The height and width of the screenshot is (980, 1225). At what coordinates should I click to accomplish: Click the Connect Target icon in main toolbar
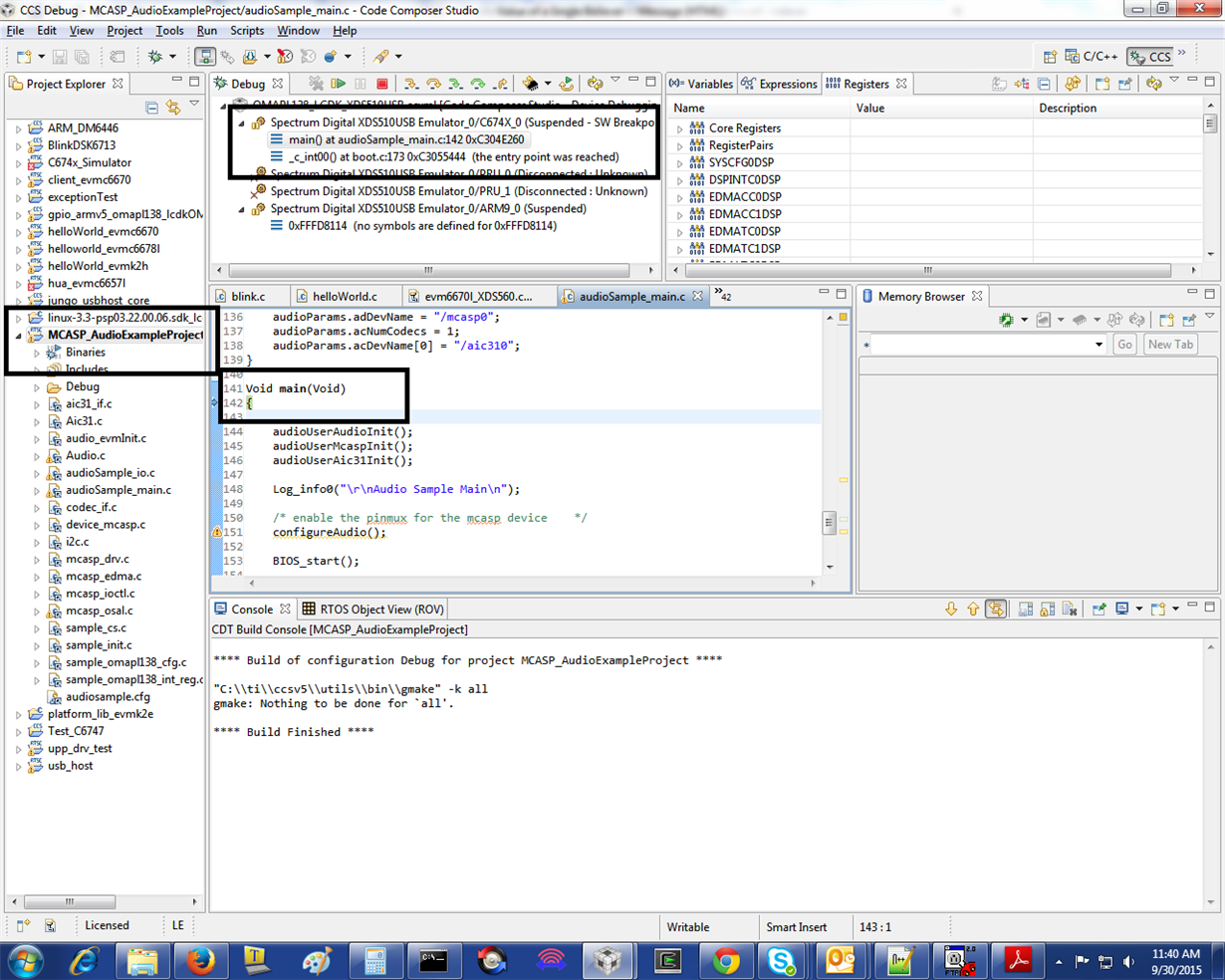[x=227, y=57]
